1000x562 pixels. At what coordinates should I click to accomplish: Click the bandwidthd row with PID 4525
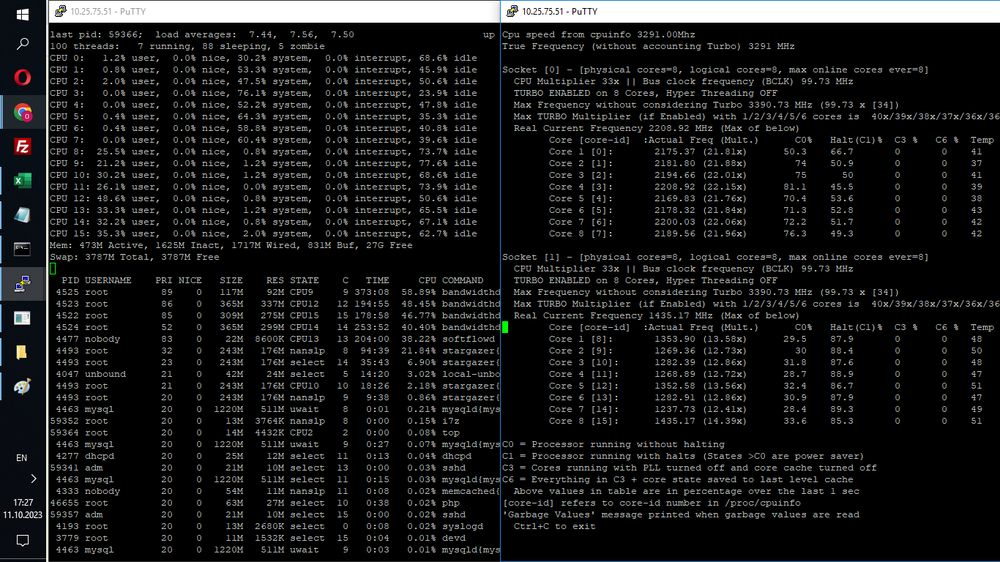270,292
